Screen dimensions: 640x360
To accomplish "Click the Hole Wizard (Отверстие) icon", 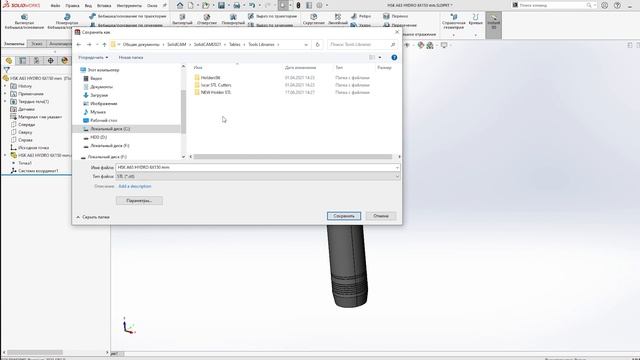I will click(x=207, y=17).
